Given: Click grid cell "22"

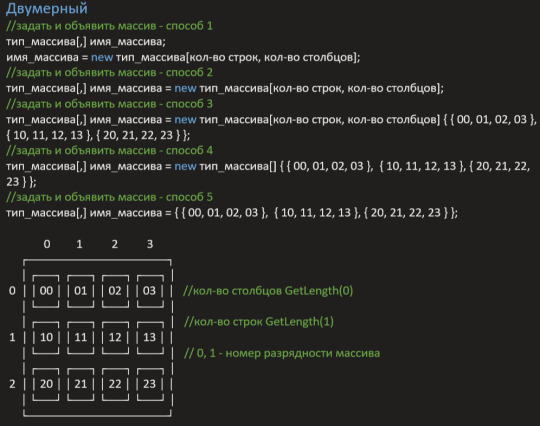Looking at the screenshot, I should (115, 384).
